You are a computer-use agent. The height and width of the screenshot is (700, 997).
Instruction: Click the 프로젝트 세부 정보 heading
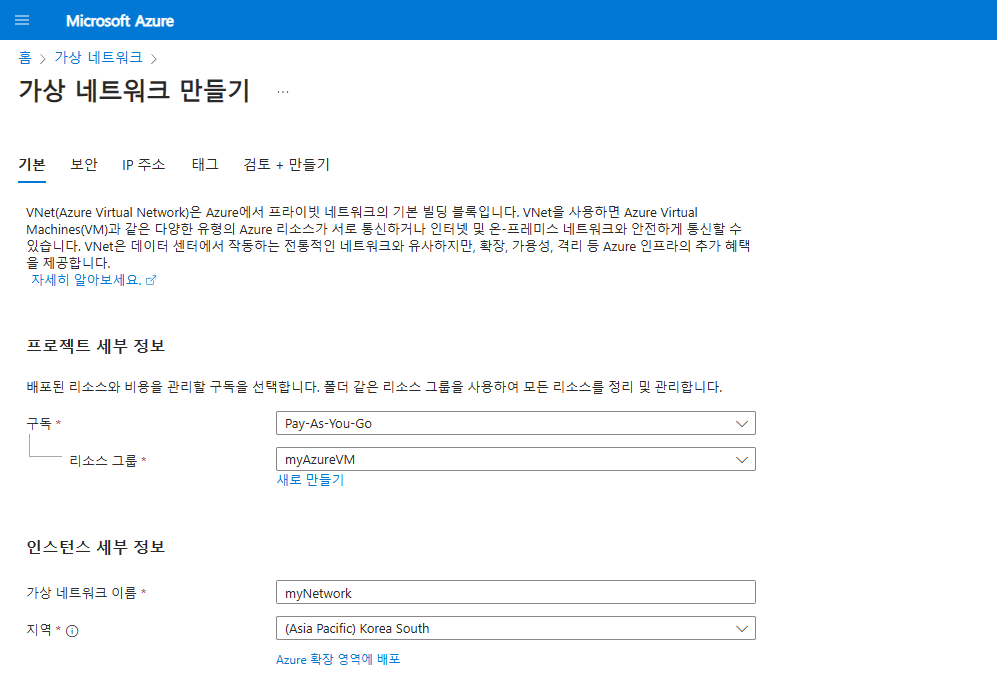[95, 346]
